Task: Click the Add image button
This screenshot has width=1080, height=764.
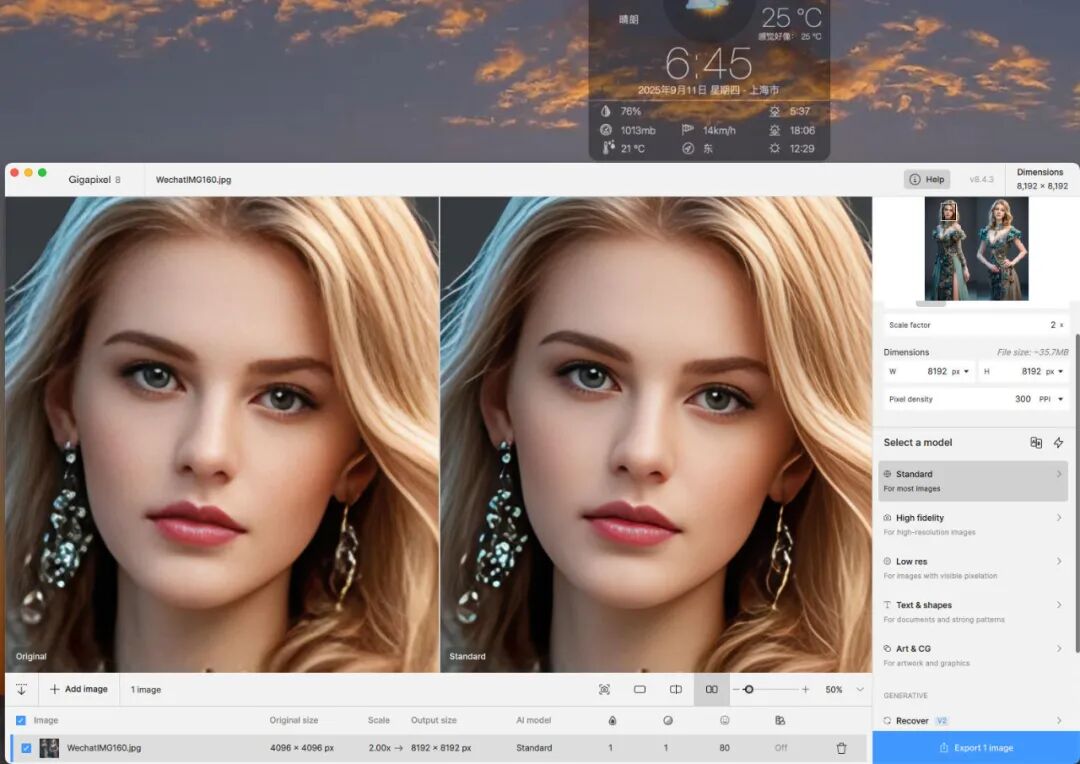Action: 79,689
